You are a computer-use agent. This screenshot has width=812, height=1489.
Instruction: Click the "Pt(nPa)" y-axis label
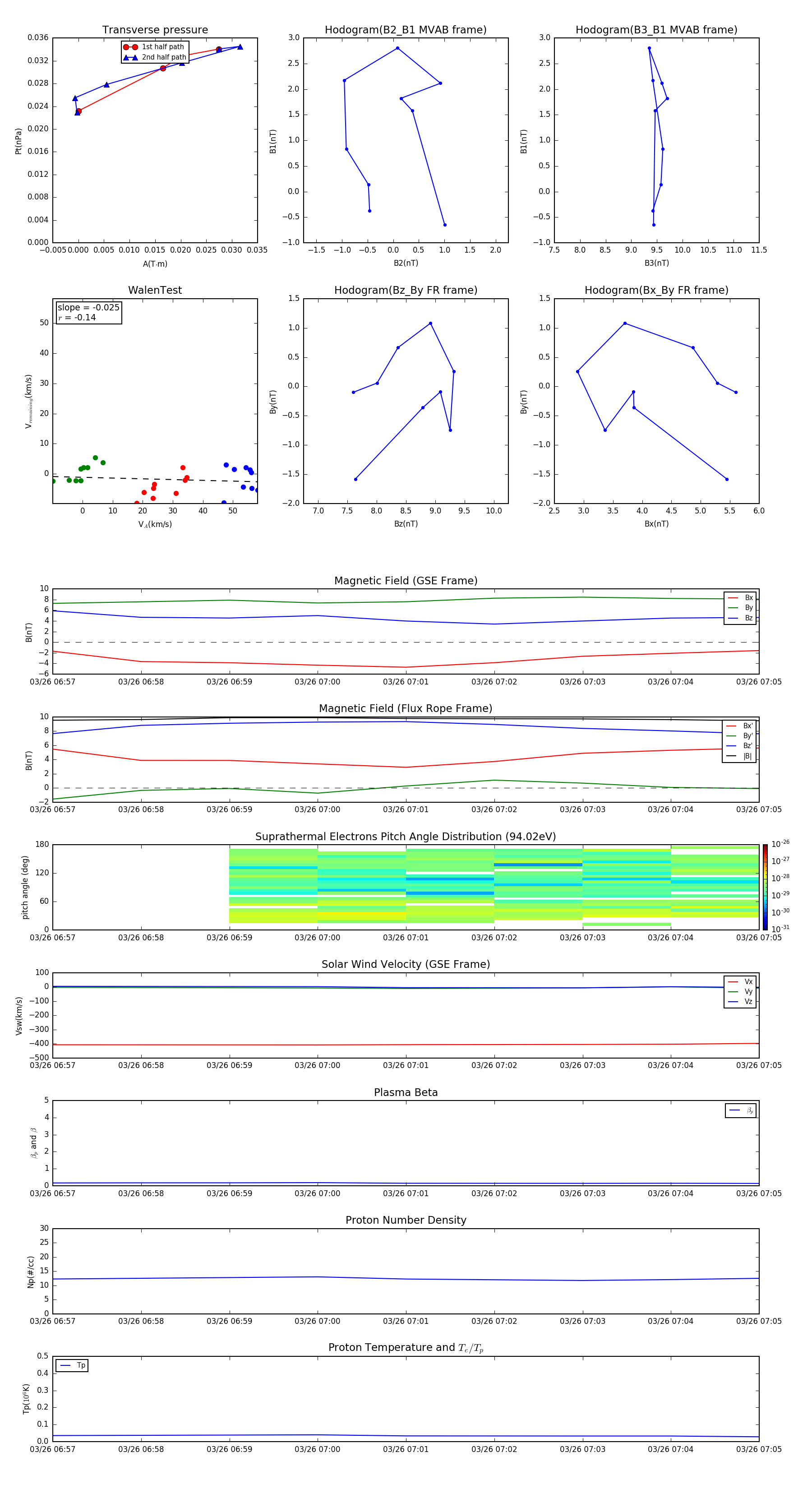(x=18, y=141)
